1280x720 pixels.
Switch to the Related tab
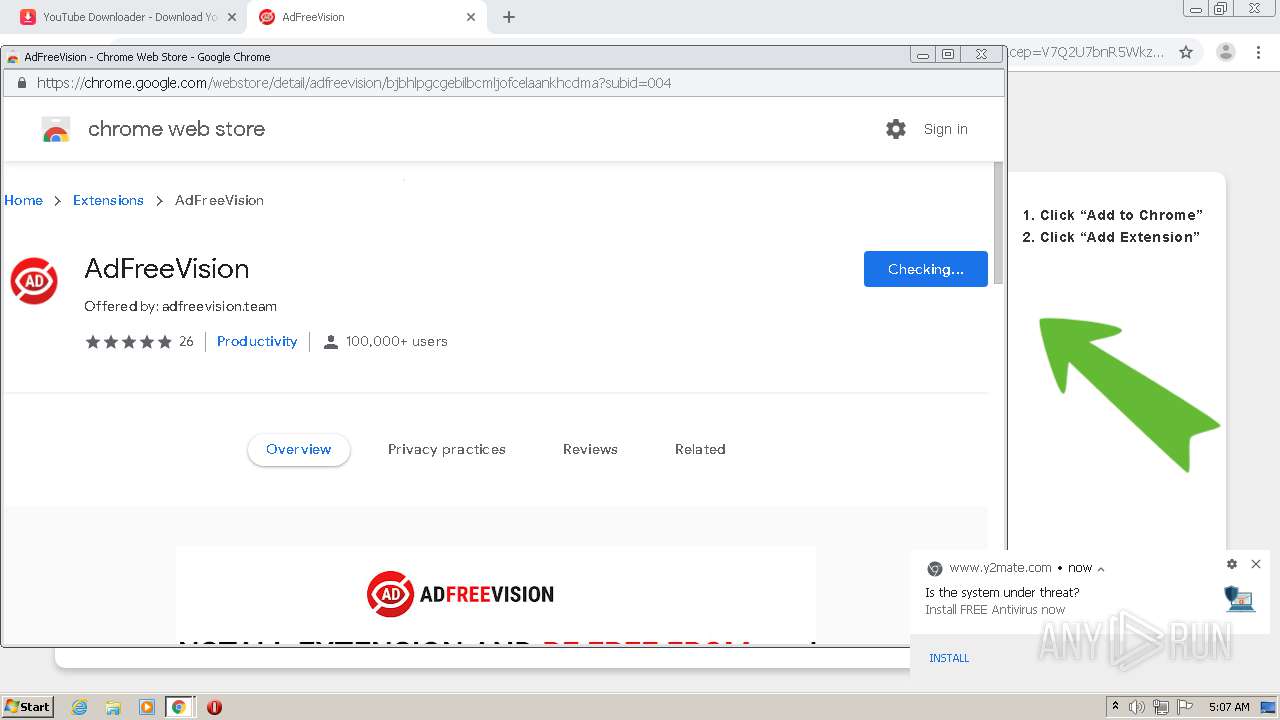tap(700, 450)
